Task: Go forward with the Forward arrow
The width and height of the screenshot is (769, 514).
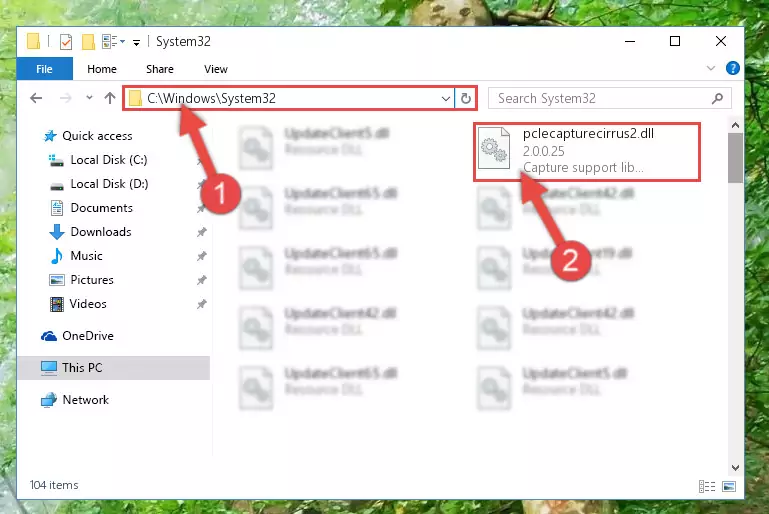Action: (x=65, y=98)
